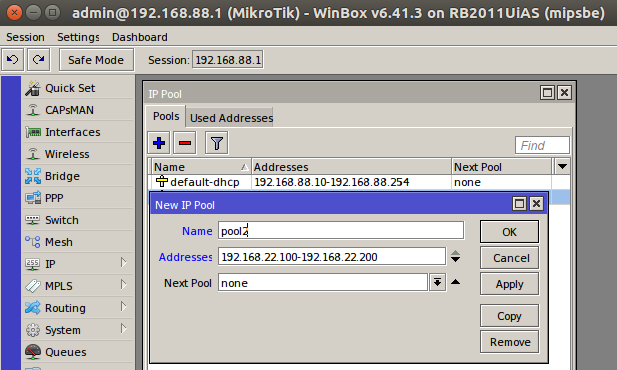Screen dimensions: 617x370
Task: Collapse Next Pool field with up arrow
Action: tap(455, 282)
